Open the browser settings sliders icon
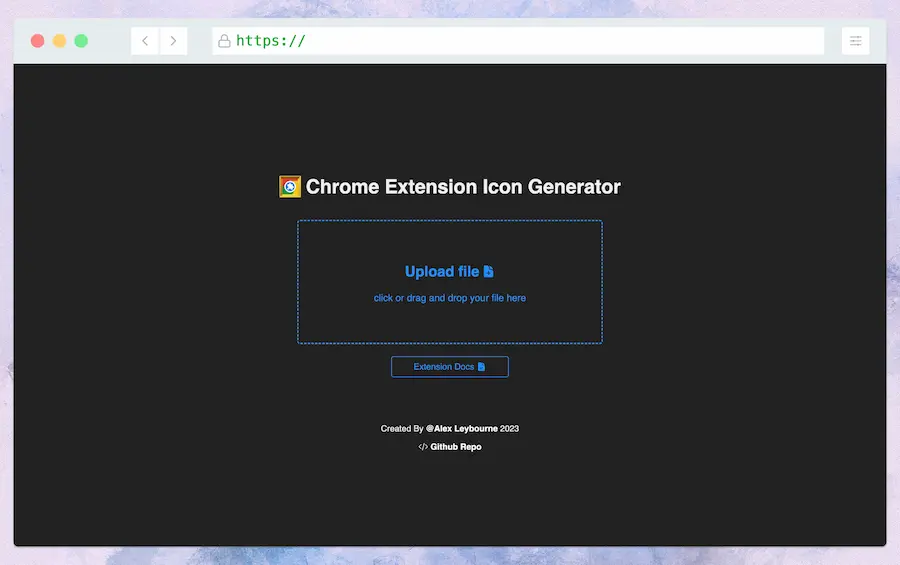Screen dimensions: 900x565 (x=855, y=41)
